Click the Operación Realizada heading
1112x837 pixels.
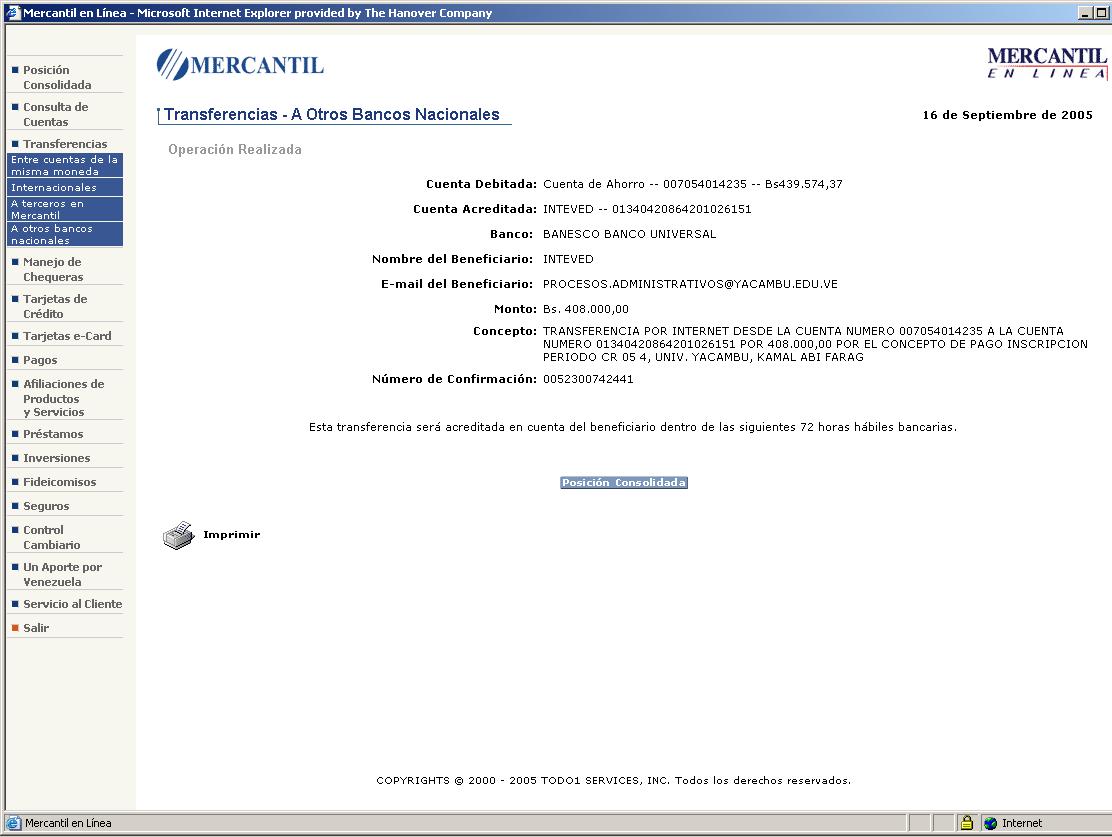(x=235, y=150)
